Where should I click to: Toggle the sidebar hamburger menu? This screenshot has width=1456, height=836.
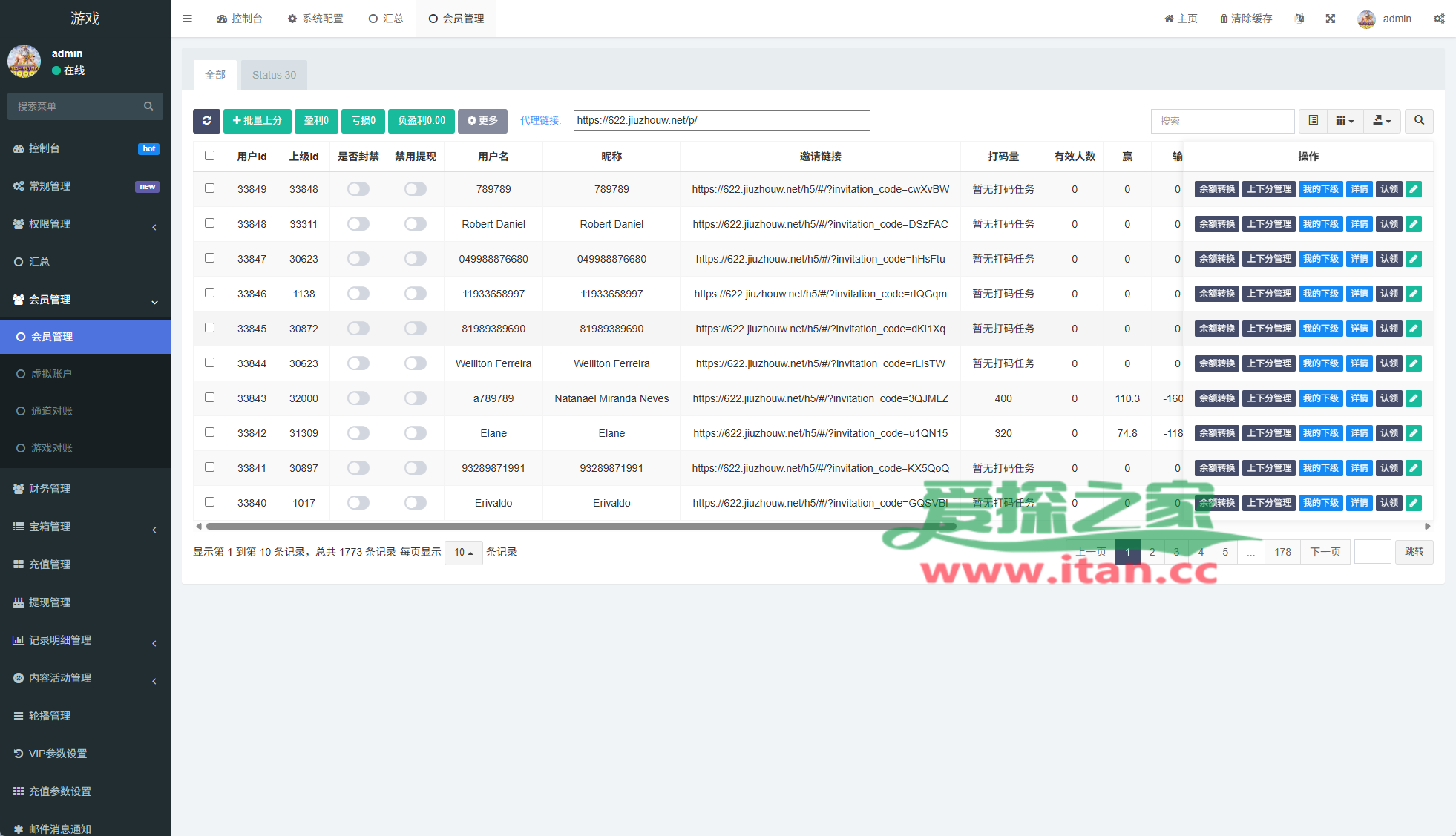(187, 19)
